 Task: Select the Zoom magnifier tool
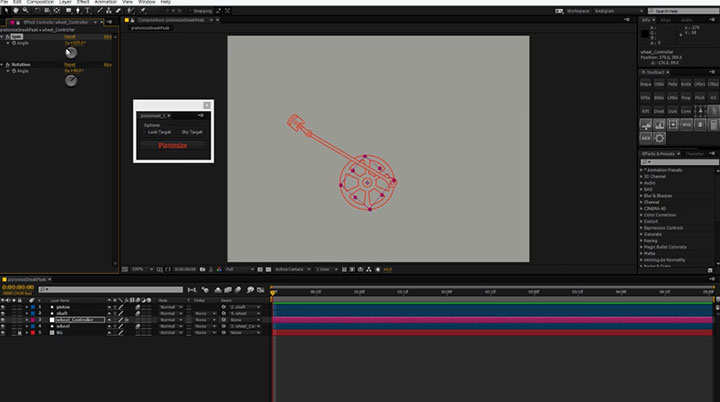pos(25,10)
